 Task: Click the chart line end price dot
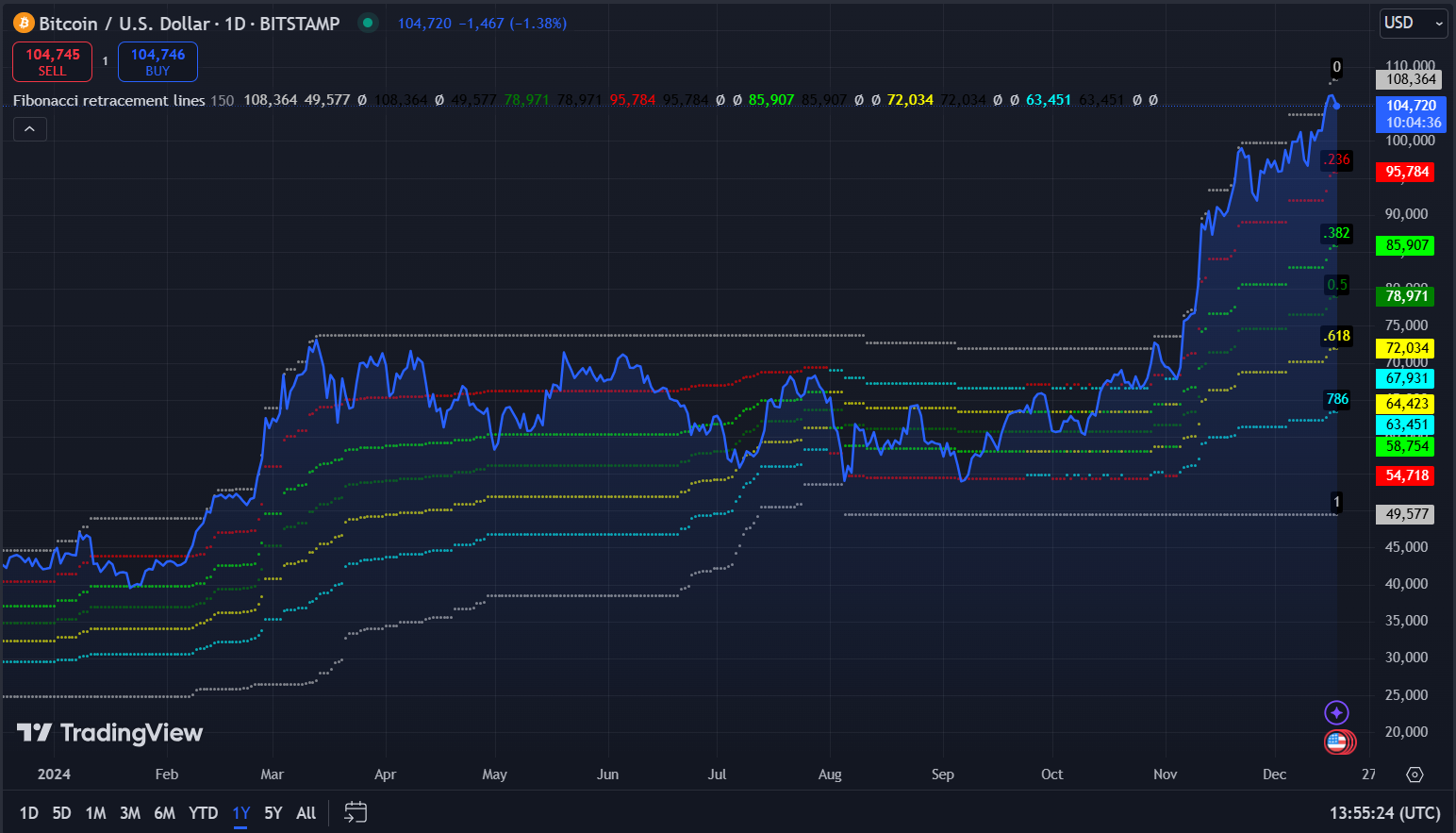1337,106
